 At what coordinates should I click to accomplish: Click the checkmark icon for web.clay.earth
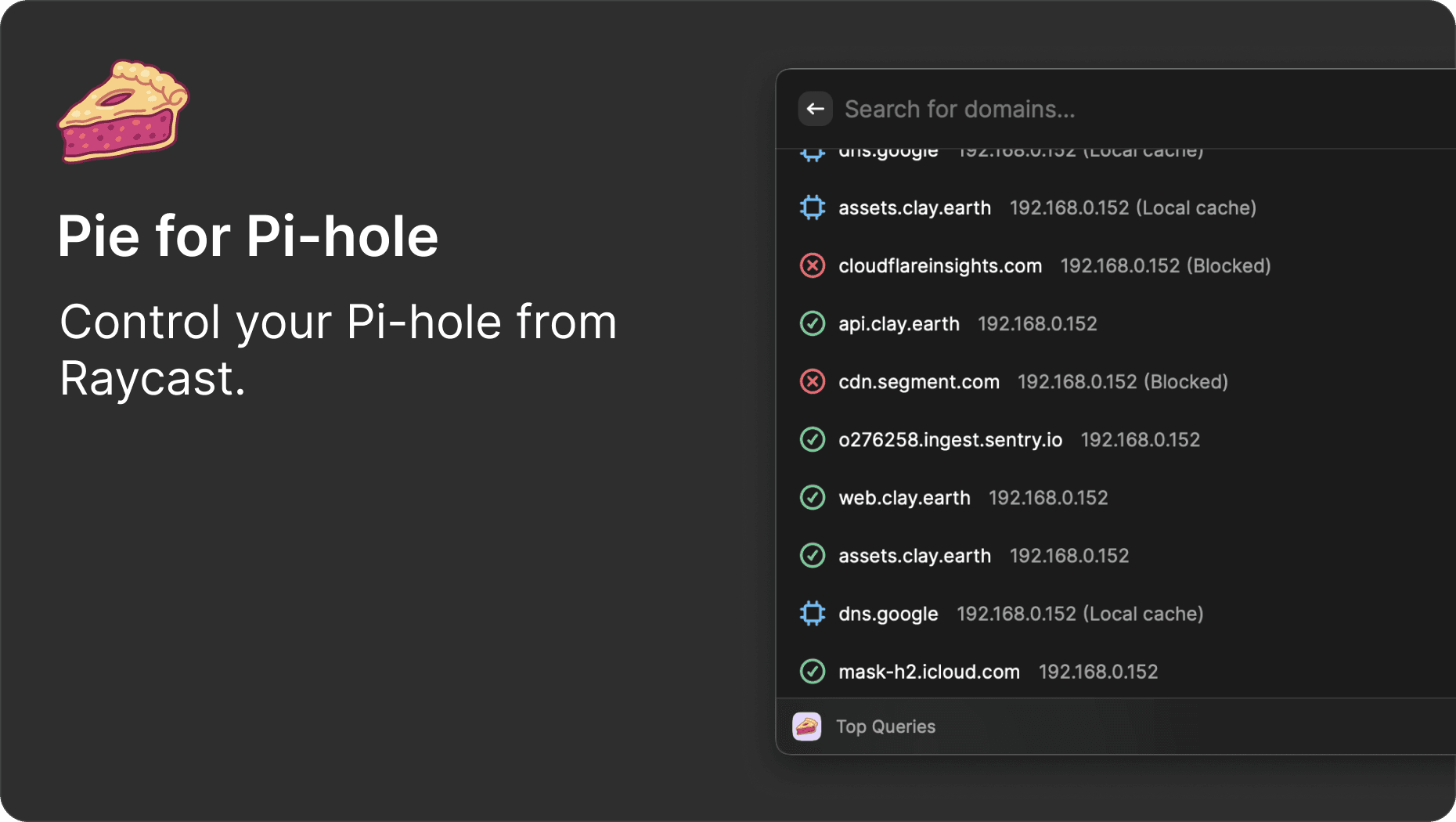[x=813, y=497]
